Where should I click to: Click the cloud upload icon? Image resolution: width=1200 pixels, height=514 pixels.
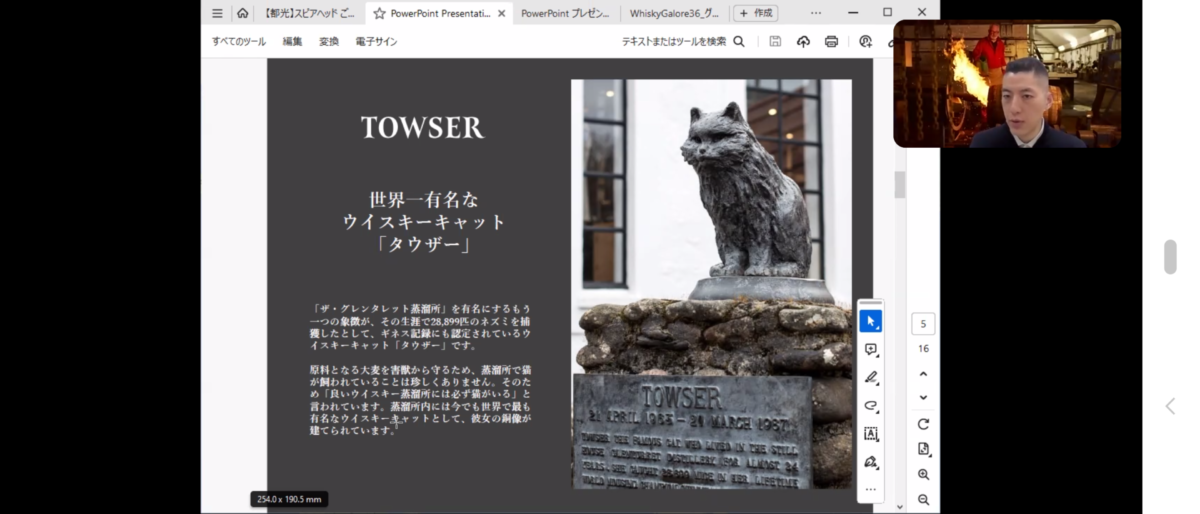(x=803, y=41)
